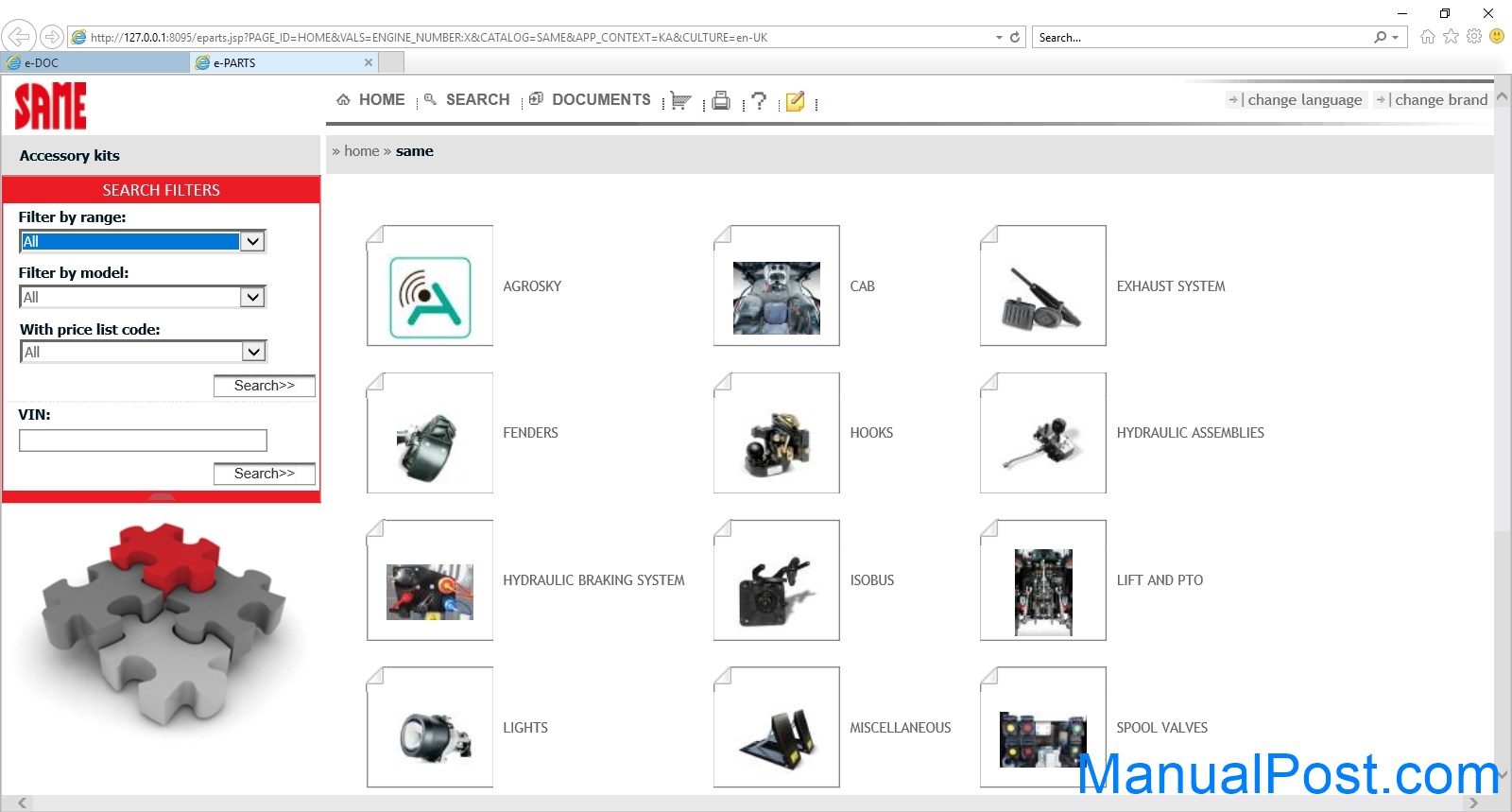The image size is (1512, 812).
Task: Click the horizontal scrollbar left arrow
Action: (x=22, y=803)
